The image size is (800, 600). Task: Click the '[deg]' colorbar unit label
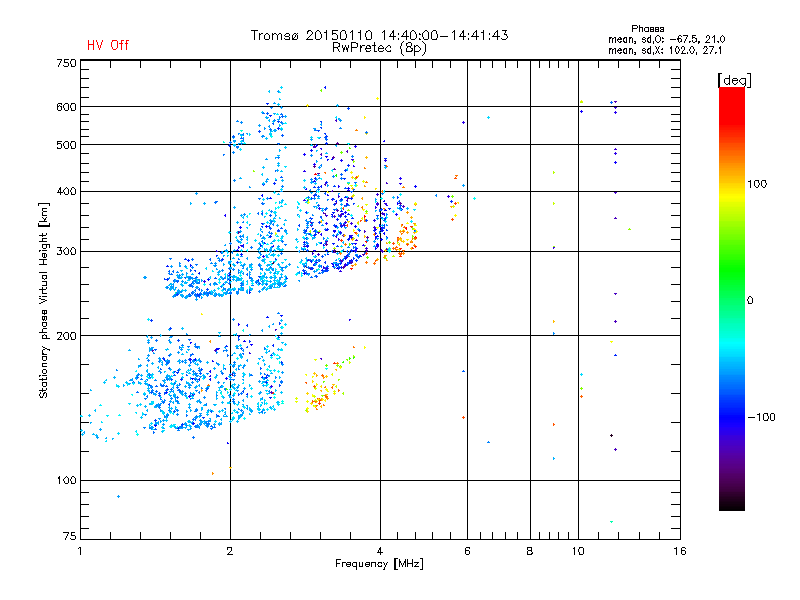pyautogui.click(x=734, y=80)
